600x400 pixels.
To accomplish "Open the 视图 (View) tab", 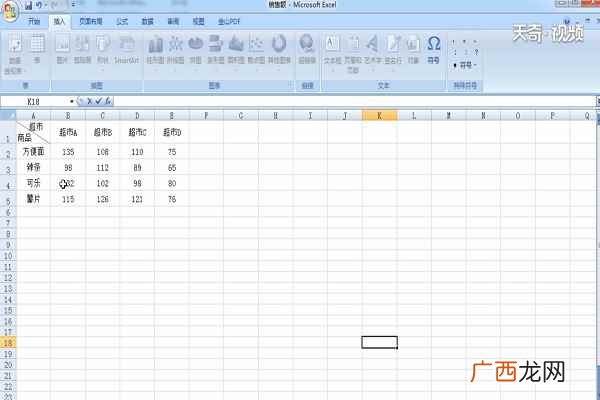I will coord(198,21).
